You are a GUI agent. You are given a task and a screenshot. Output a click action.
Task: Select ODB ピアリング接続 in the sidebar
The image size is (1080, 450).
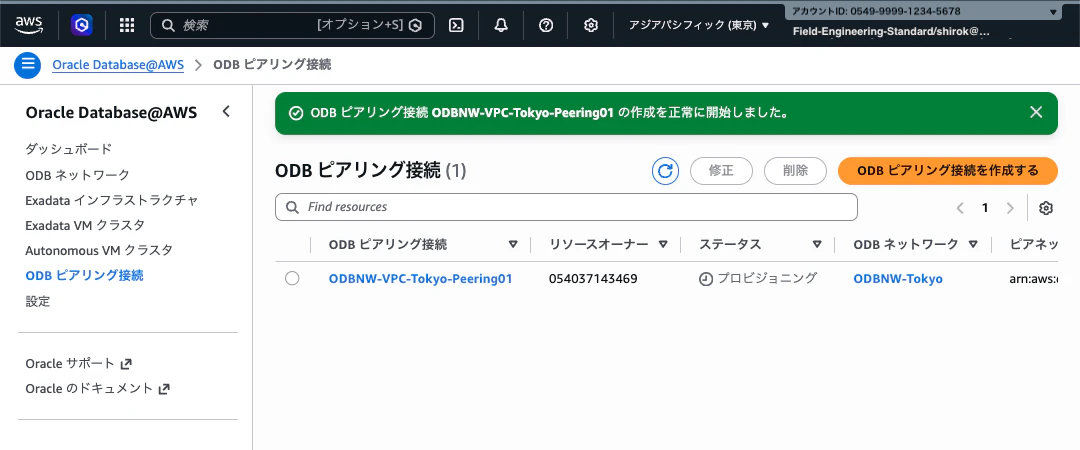[x=84, y=276]
